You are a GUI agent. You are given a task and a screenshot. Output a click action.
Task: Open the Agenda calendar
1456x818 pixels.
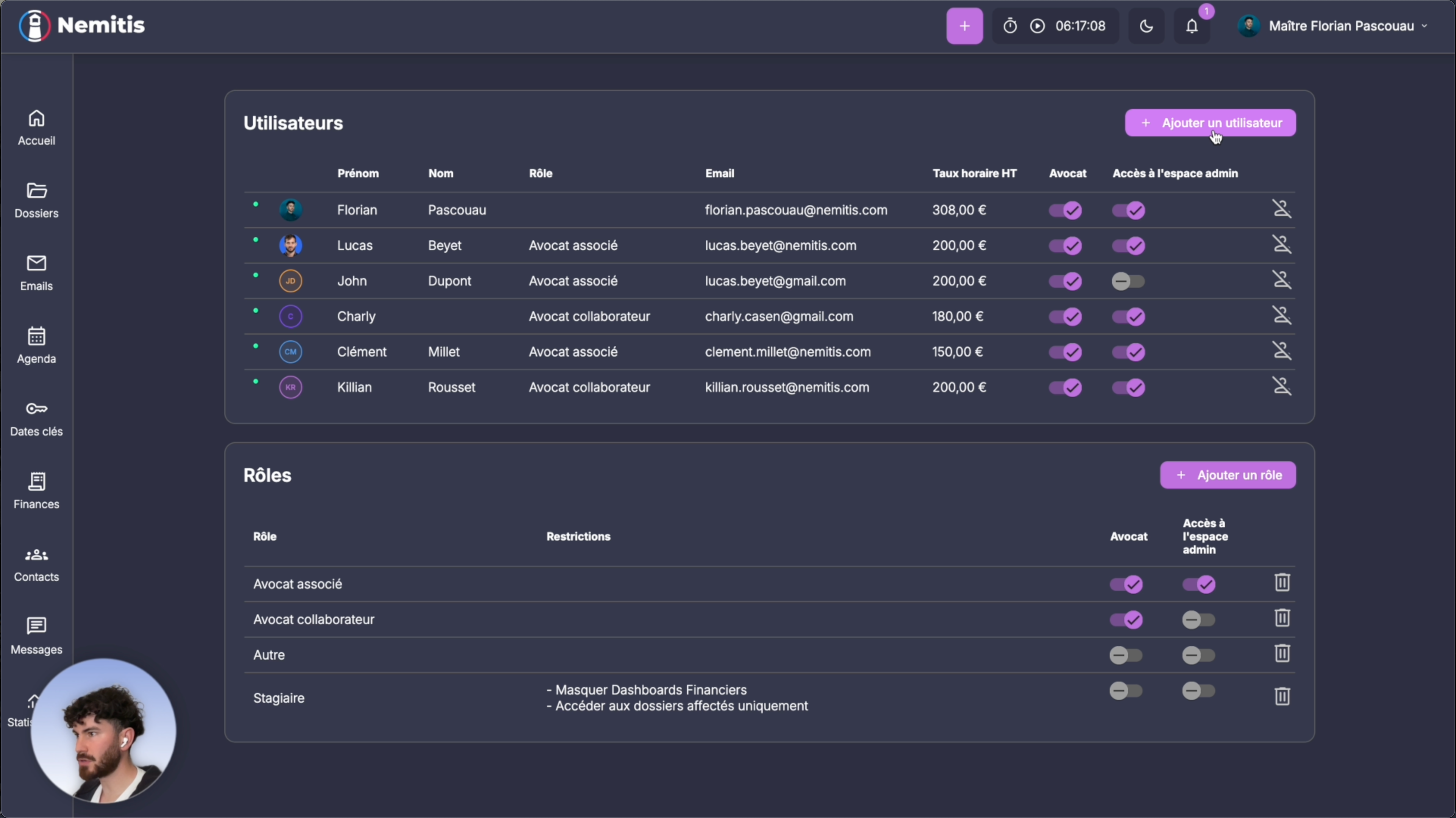tap(36, 346)
